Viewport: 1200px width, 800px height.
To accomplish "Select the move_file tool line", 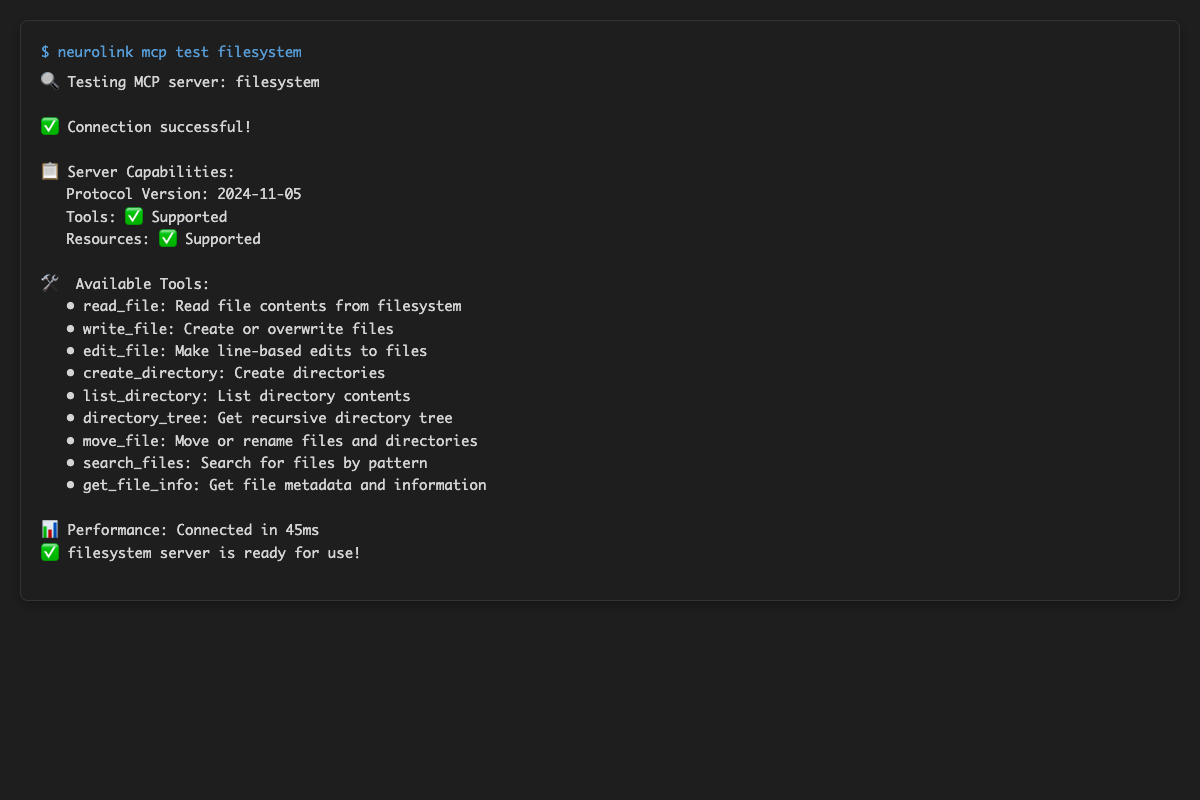I will pyautogui.click(x=280, y=441).
